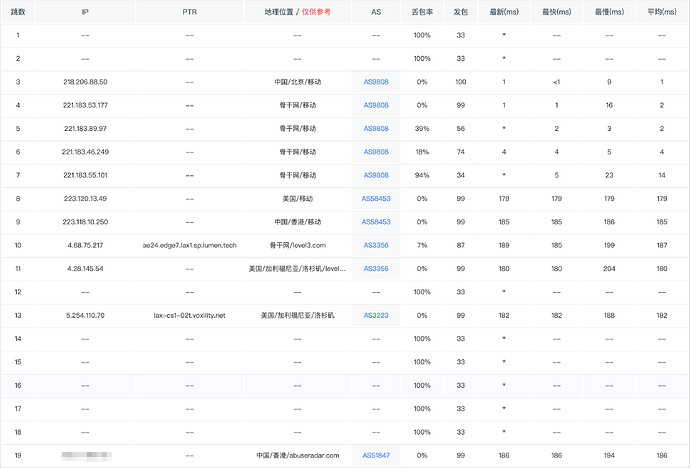This screenshot has height=468, width=690.
Task: Click slowest latency value 199
Action: (x=609, y=245)
